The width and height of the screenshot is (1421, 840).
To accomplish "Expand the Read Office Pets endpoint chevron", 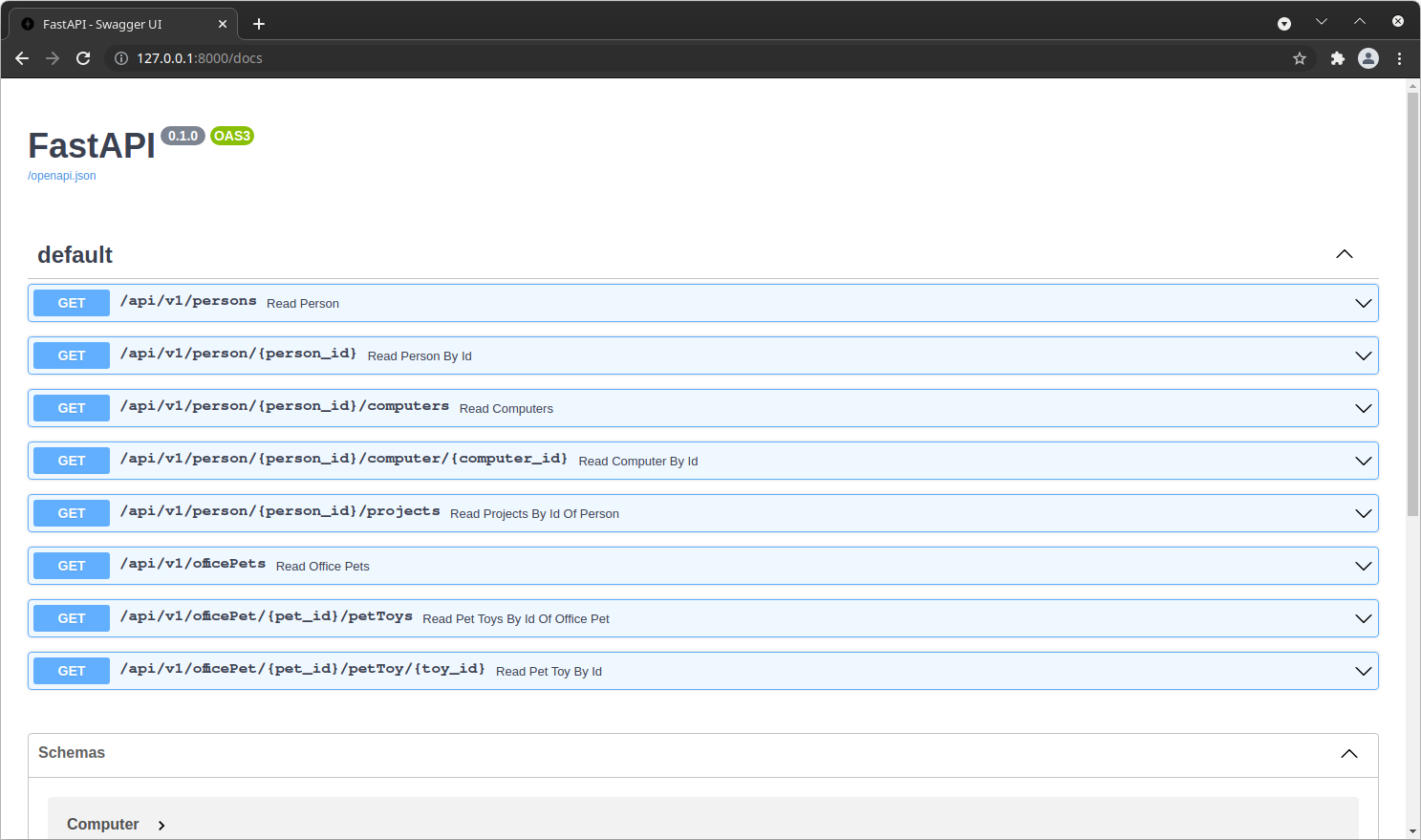I will 1363,566.
